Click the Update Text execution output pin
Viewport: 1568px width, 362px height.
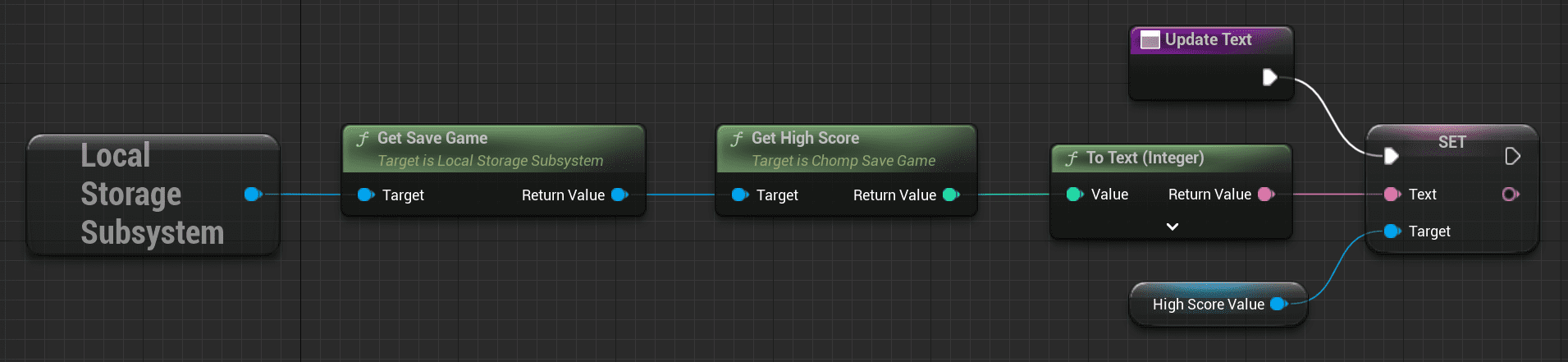[1269, 77]
